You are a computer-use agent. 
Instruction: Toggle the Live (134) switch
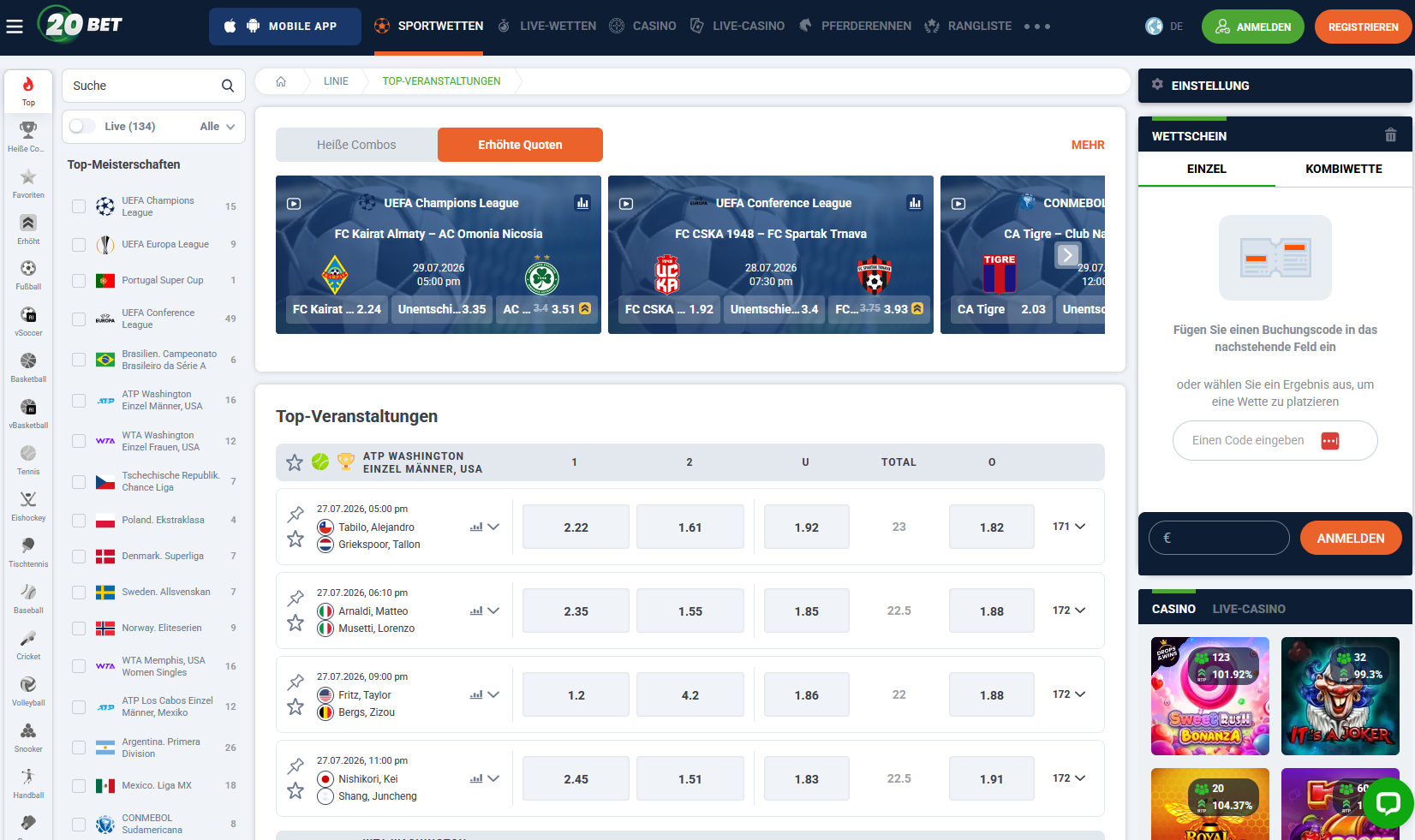(x=82, y=127)
